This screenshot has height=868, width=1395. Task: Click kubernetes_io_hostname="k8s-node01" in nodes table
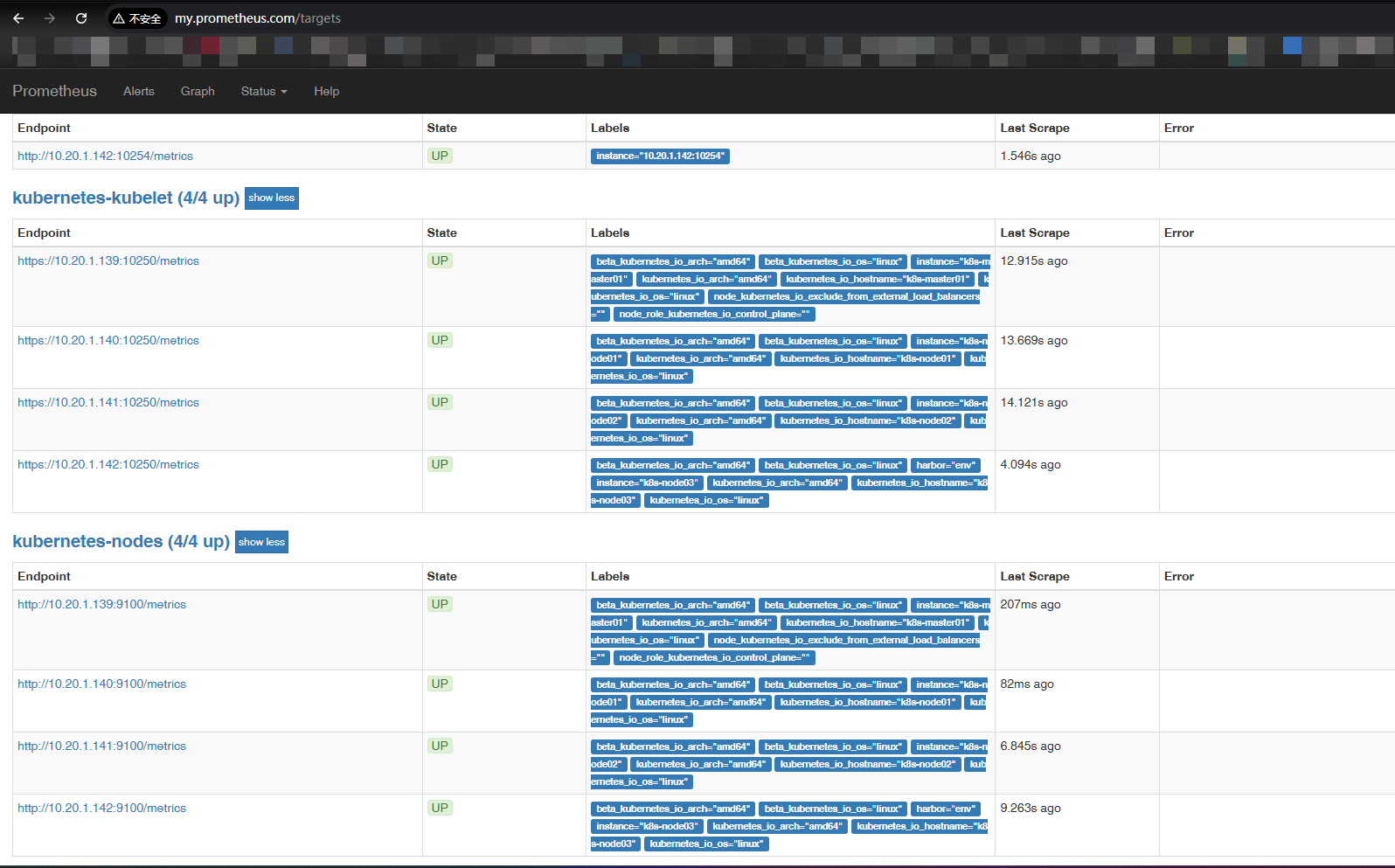point(867,702)
